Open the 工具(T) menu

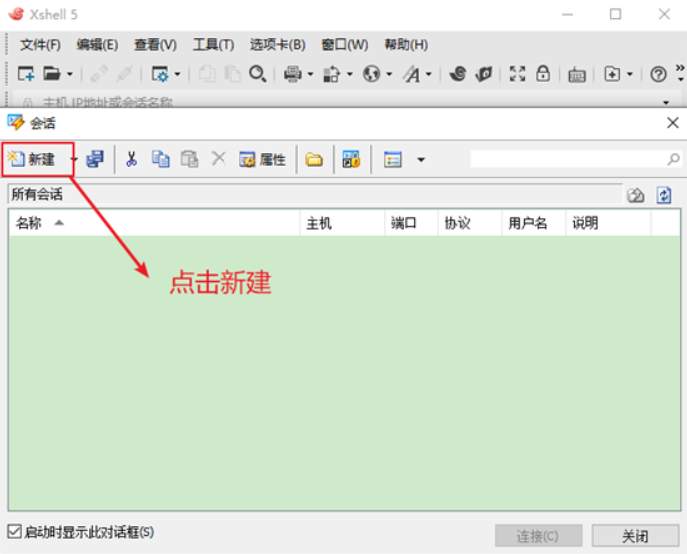click(213, 45)
